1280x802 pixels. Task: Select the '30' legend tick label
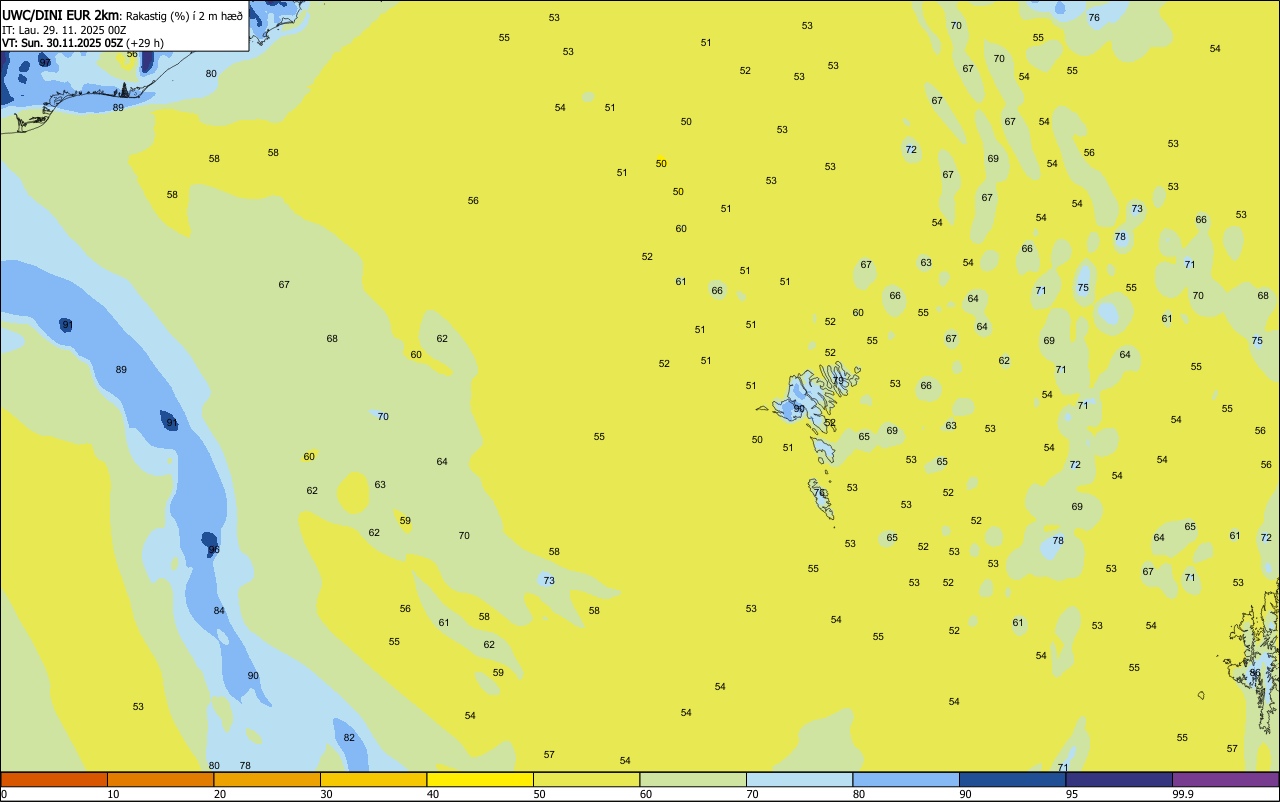click(326, 794)
